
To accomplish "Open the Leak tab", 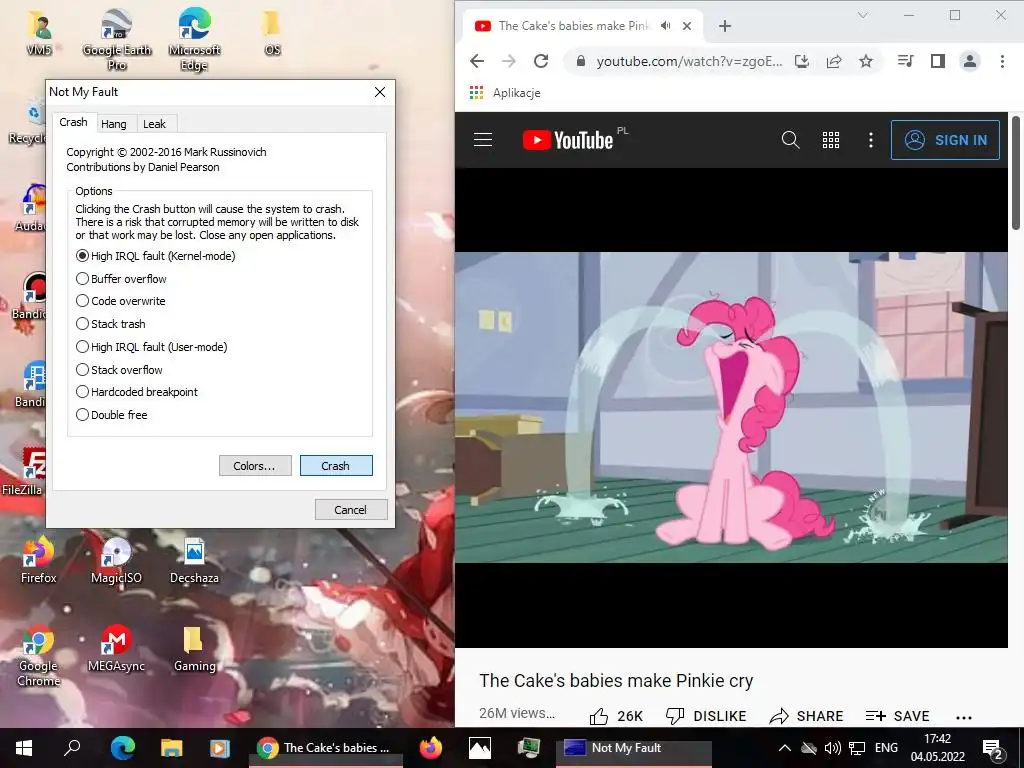I will (x=154, y=123).
